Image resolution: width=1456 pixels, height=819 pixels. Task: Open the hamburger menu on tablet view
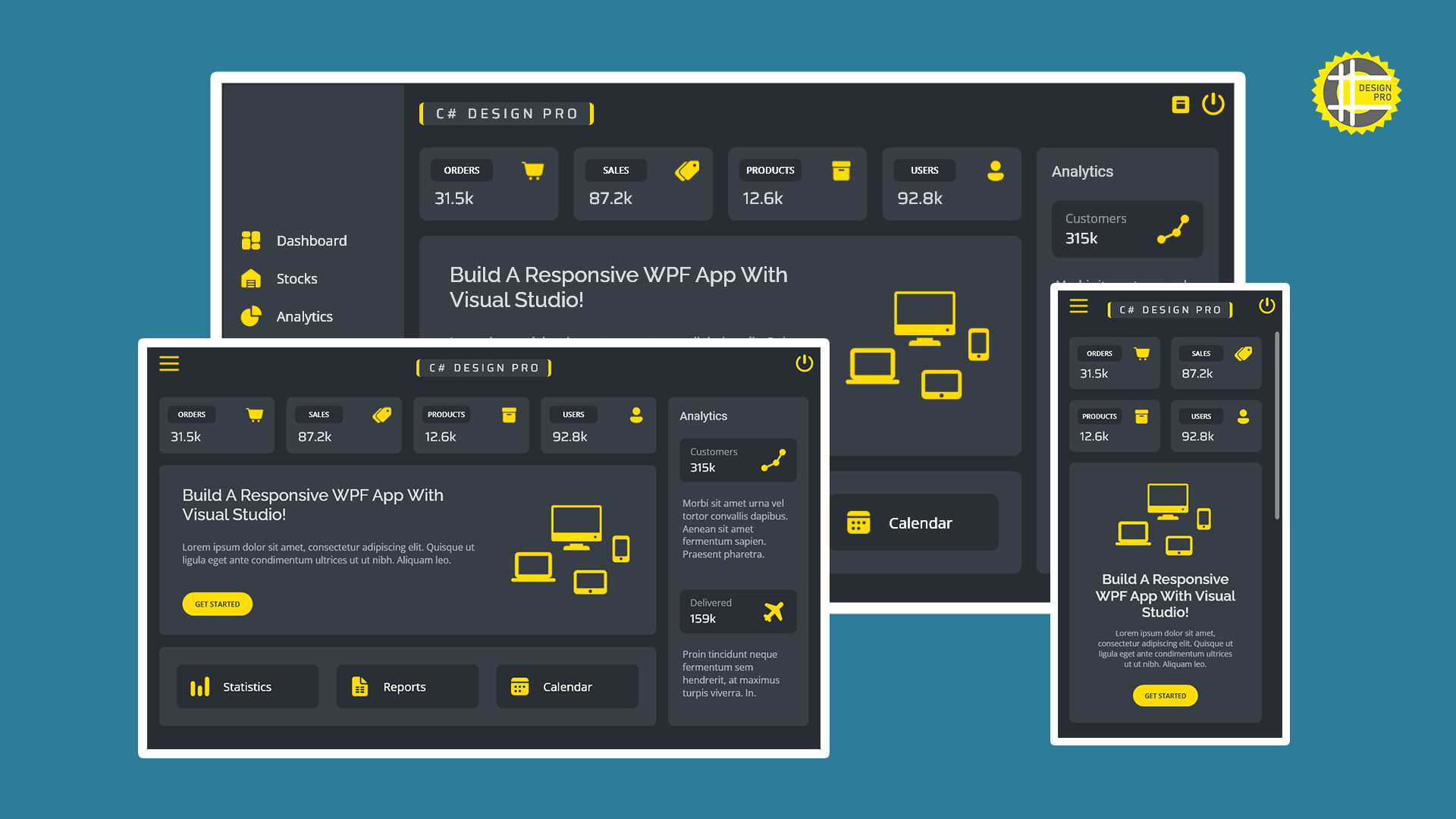coord(168,364)
